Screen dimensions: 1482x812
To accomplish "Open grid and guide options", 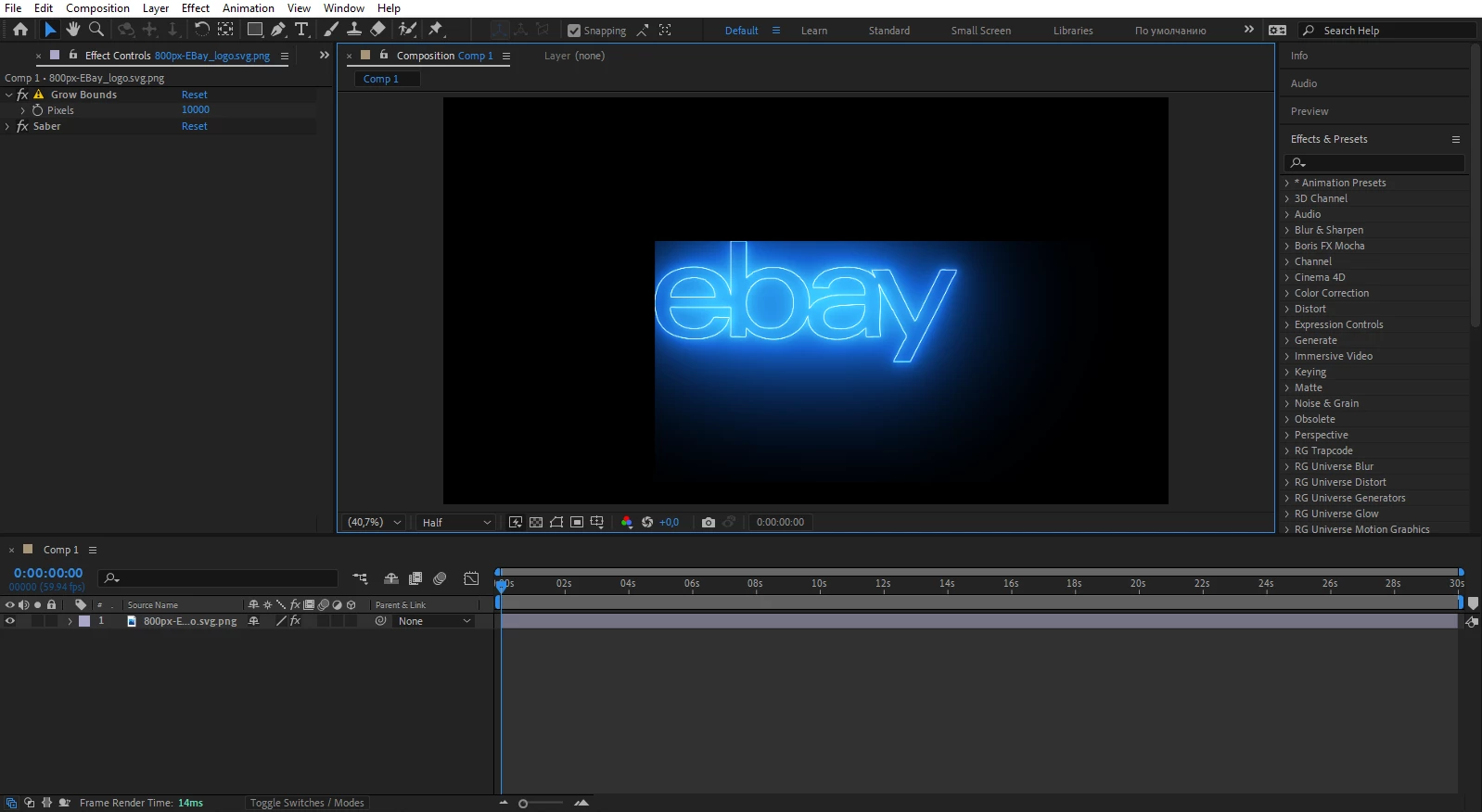I will 597,523.
